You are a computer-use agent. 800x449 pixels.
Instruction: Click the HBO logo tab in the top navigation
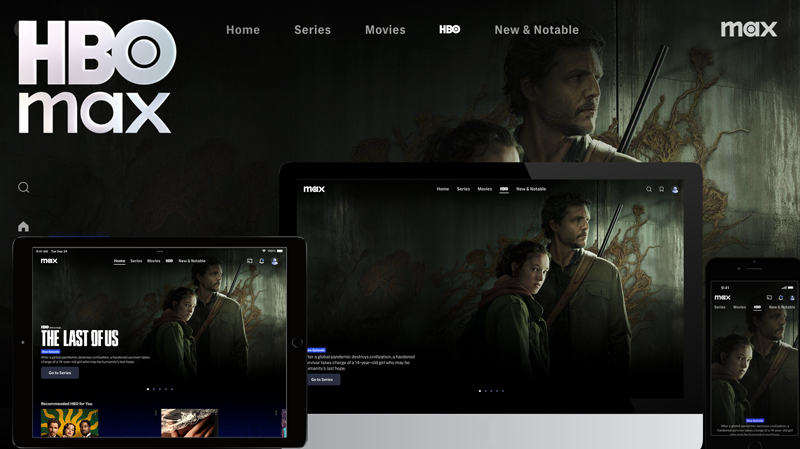click(450, 30)
